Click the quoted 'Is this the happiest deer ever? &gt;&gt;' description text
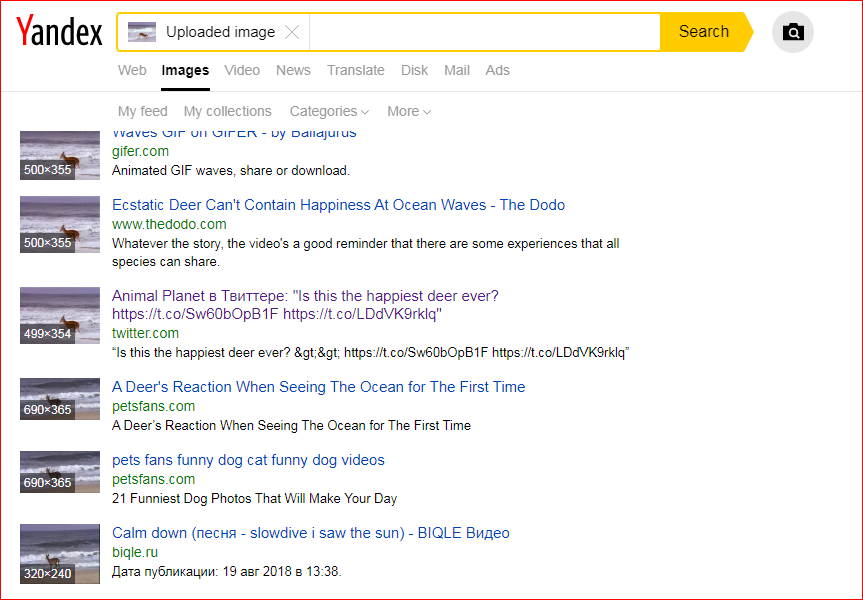The image size is (863, 600). (370, 352)
